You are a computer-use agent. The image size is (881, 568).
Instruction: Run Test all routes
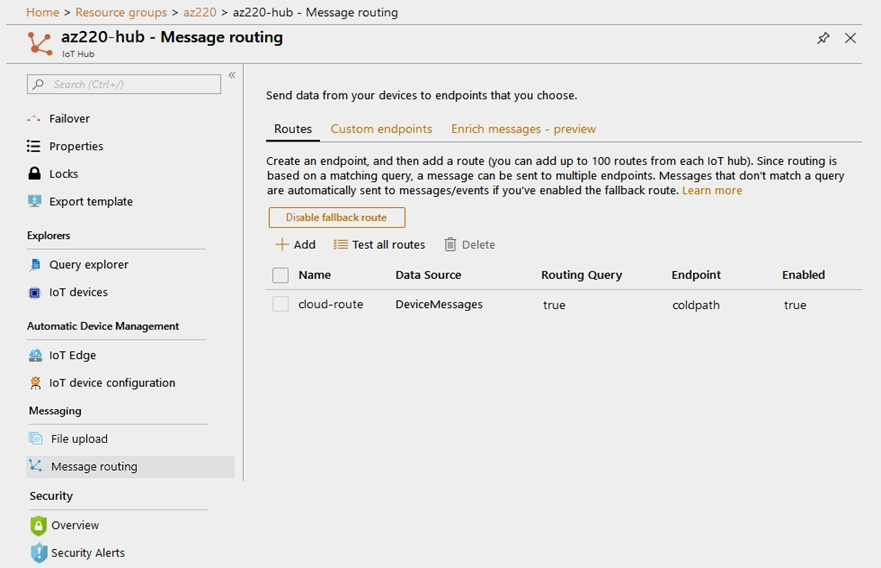[x=379, y=245]
